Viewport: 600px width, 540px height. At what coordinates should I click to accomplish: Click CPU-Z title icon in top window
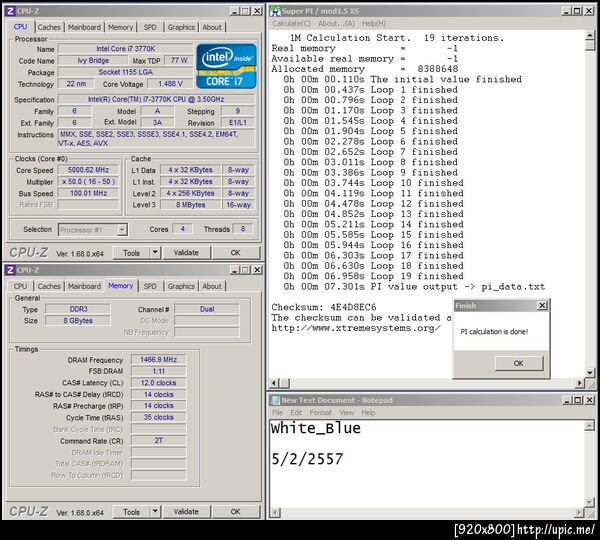point(10,11)
